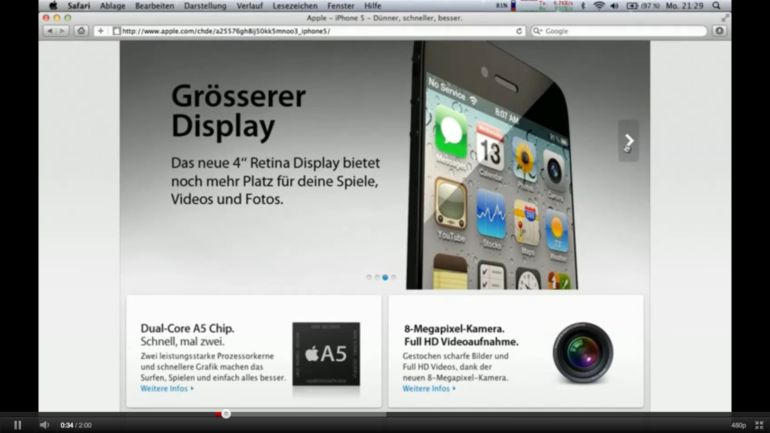Open the Darstellung menu
Viewport: 770px width, 433px height.
tap(205, 6)
